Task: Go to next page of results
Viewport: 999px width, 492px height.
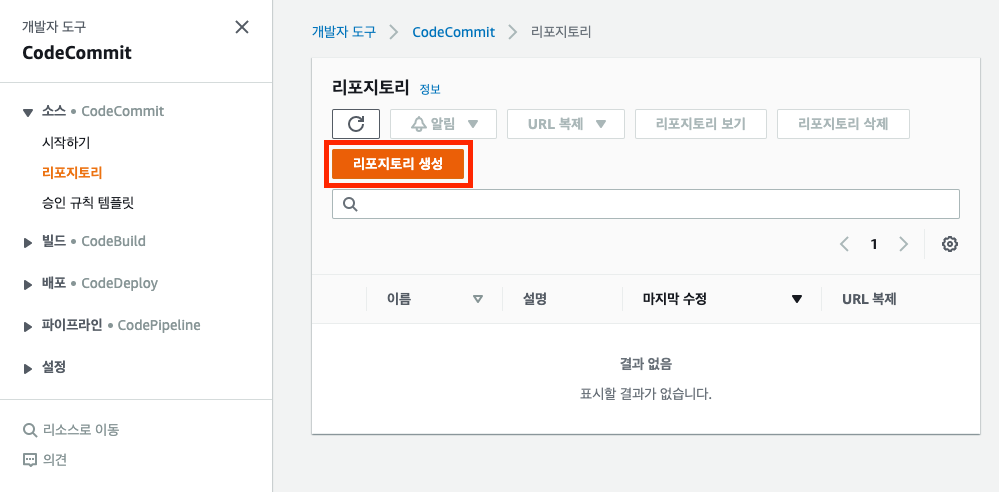Action: click(x=903, y=244)
